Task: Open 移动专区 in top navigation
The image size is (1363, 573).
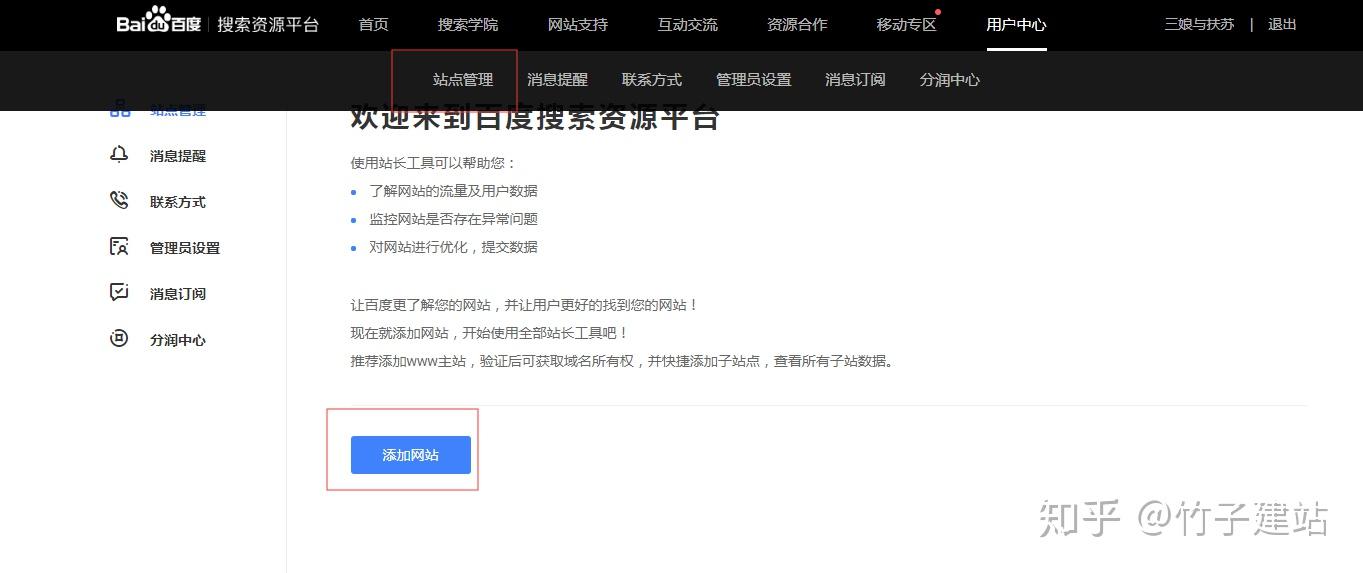Action: tap(907, 25)
